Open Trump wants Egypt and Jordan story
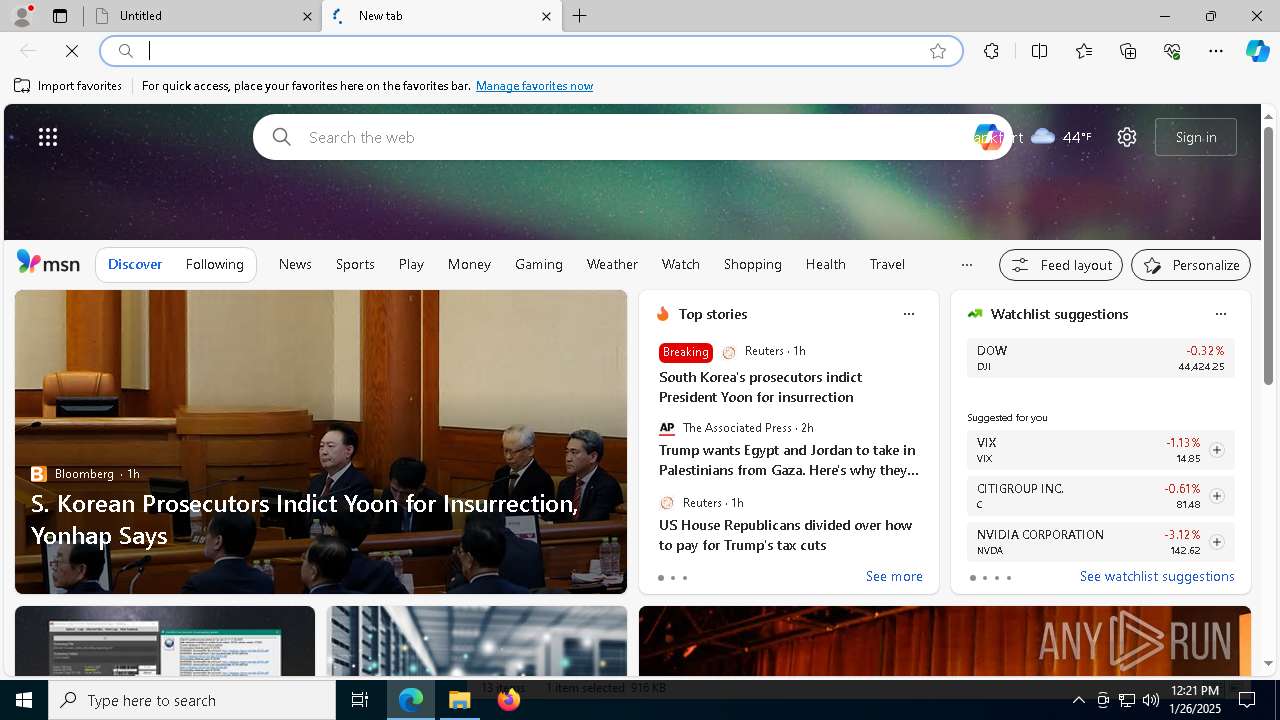This screenshot has width=1280, height=720. click(788, 460)
